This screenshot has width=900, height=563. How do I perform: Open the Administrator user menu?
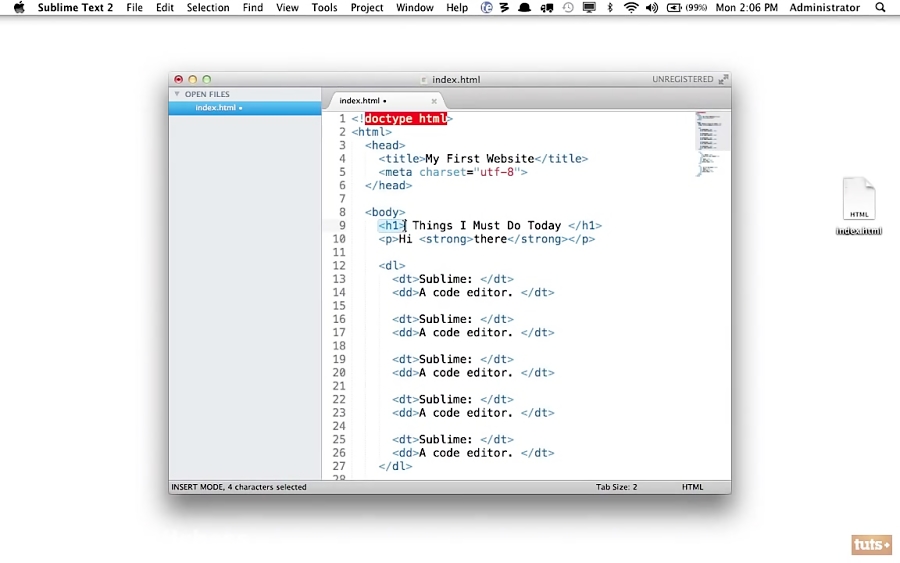(824, 7)
